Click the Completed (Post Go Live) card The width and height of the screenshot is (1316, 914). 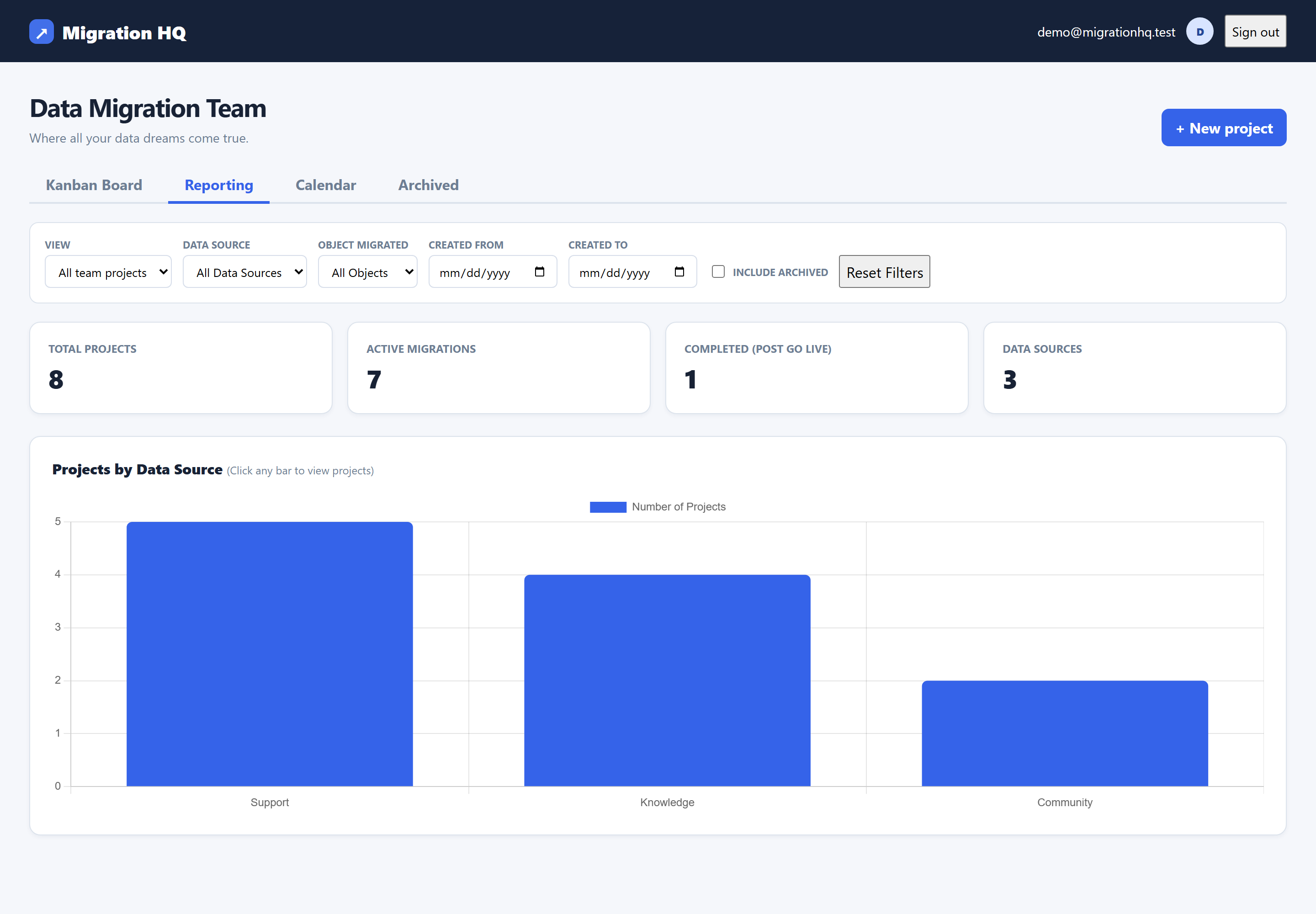click(817, 368)
